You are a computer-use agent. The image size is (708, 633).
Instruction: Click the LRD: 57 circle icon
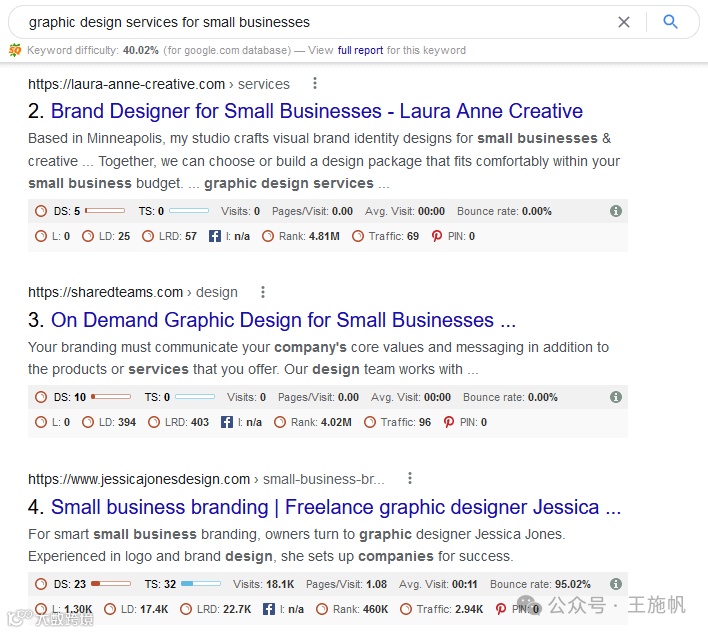point(148,236)
